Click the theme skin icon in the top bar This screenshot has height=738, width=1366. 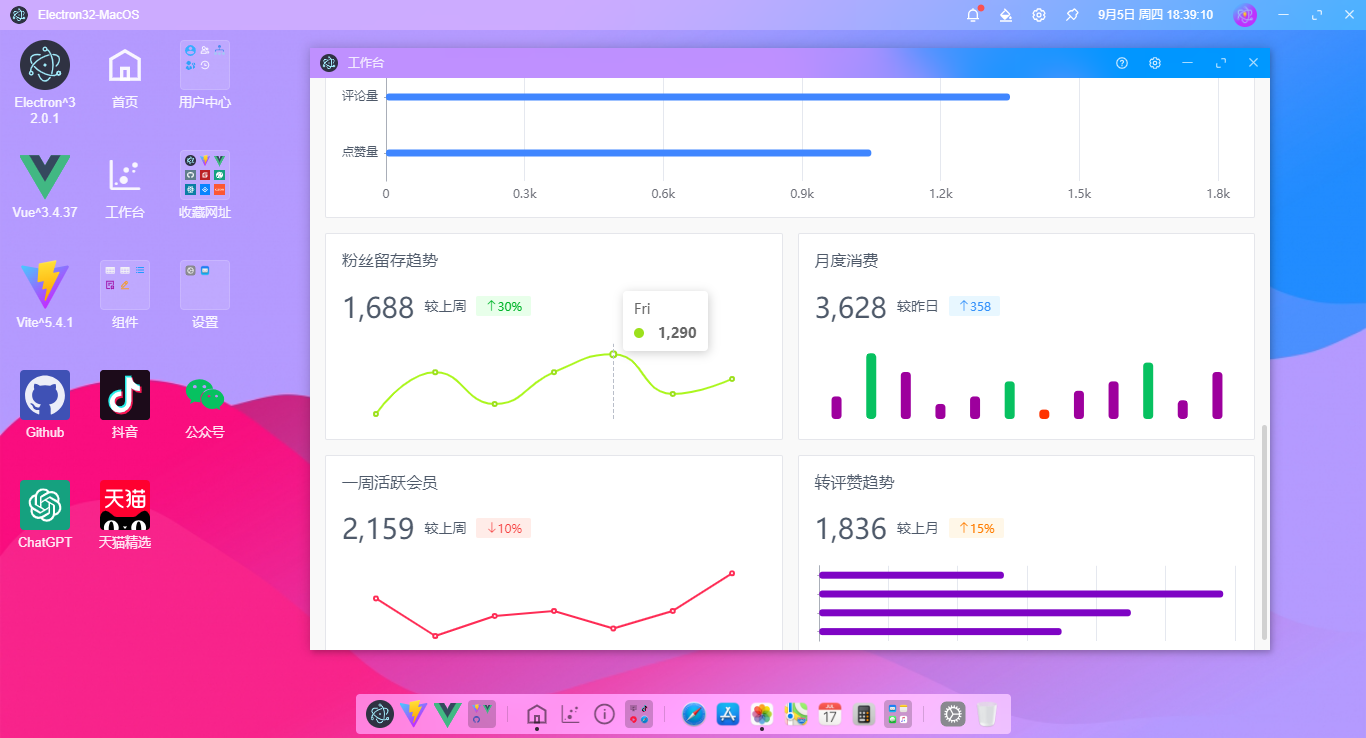1005,15
